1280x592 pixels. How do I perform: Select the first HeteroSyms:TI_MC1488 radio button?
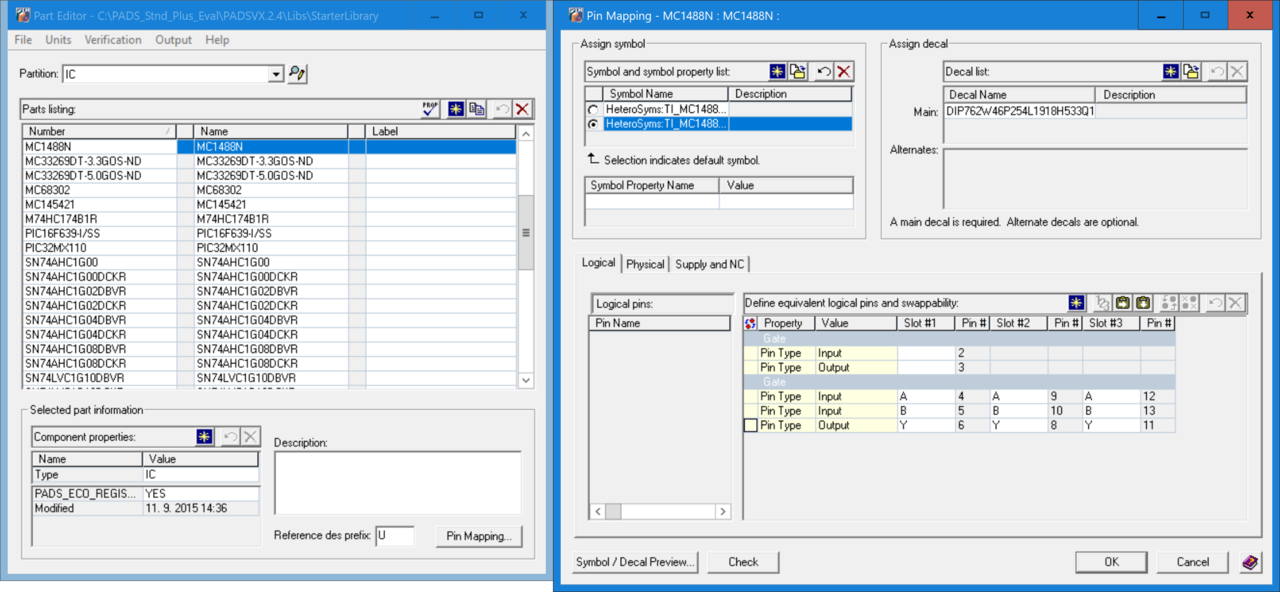(594, 109)
